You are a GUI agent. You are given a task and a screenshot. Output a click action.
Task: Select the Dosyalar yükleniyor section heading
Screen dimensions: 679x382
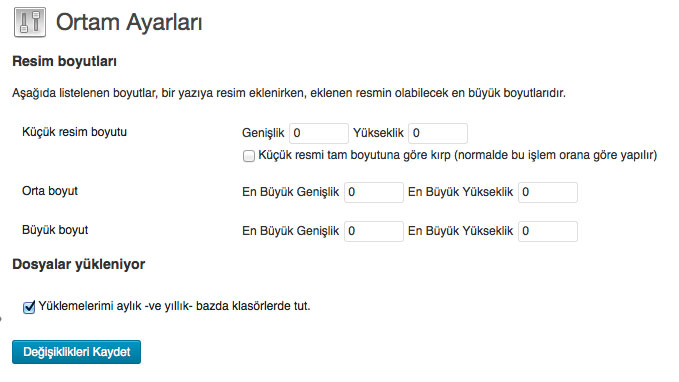(79, 264)
